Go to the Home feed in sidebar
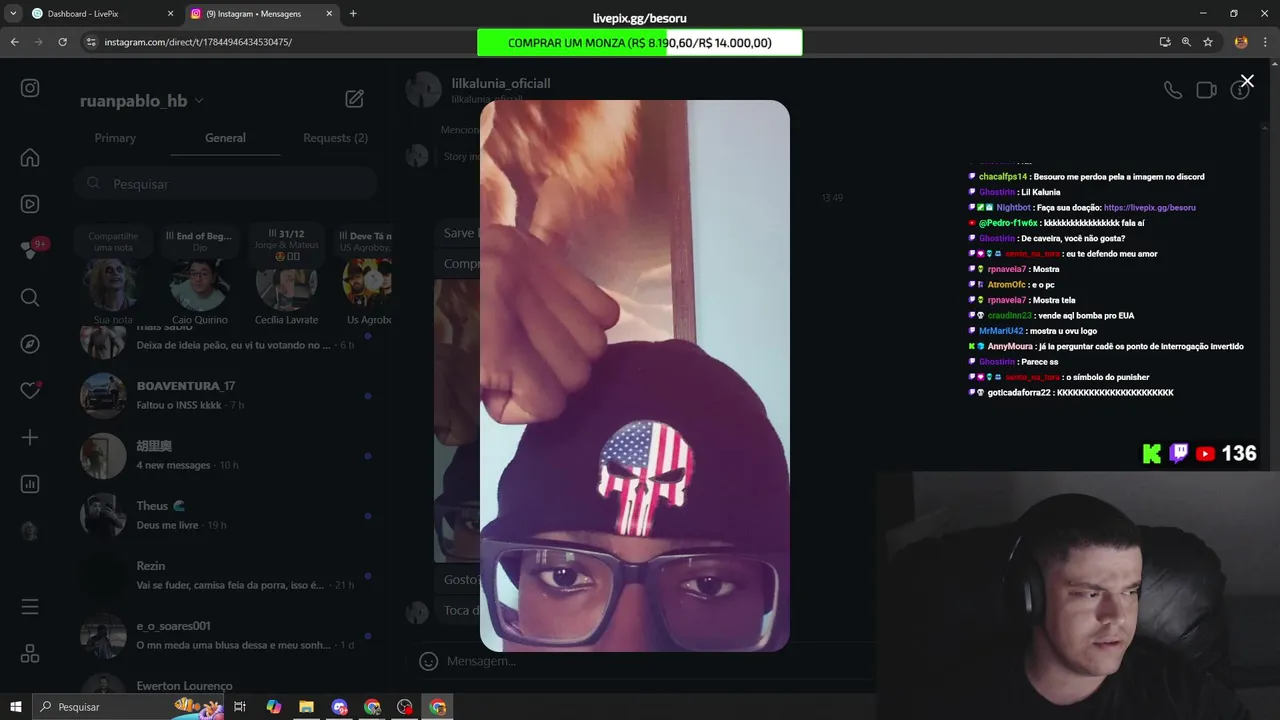 (x=30, y=157)
